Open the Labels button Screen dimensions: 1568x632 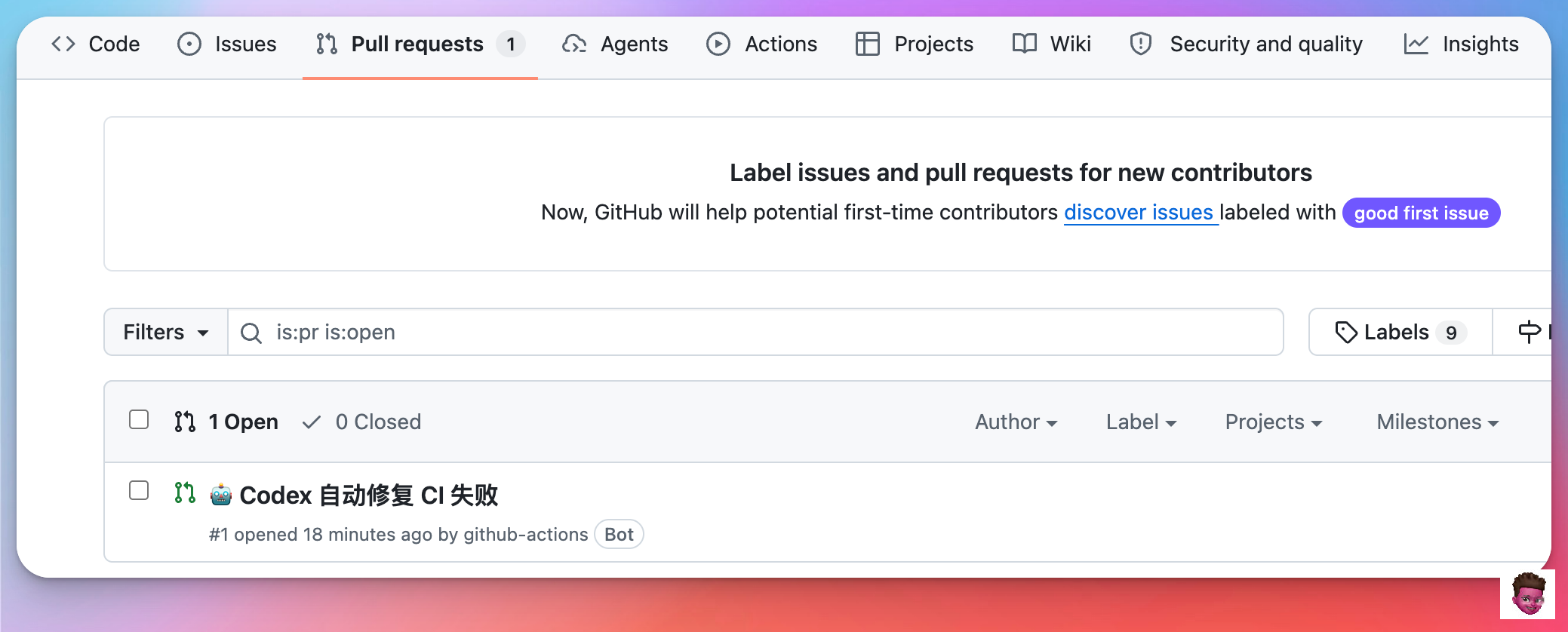pos(1400,332)
